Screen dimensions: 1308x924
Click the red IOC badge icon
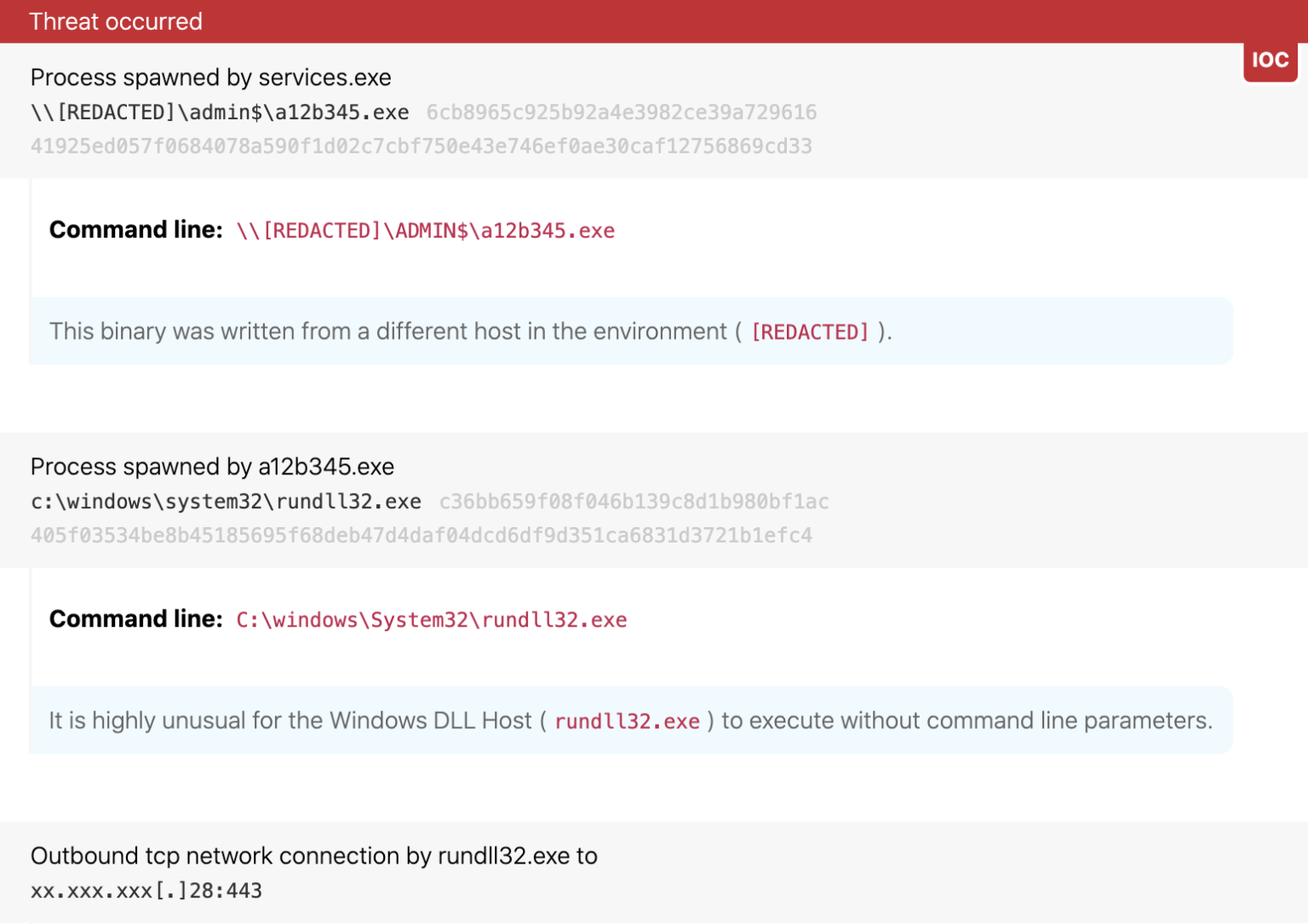tap(1270, 59)
